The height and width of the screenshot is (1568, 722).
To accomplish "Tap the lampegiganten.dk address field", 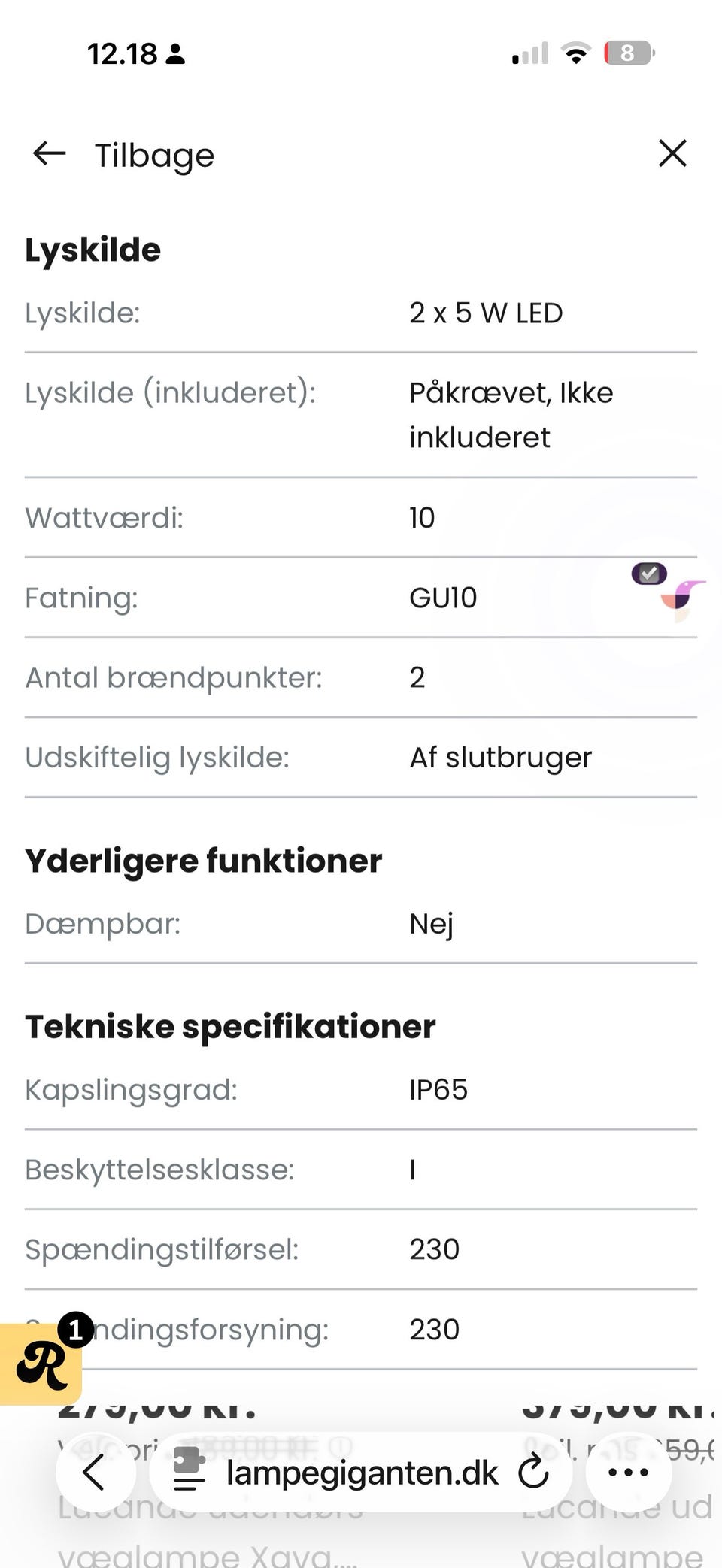I will [x=362, y=1473].
